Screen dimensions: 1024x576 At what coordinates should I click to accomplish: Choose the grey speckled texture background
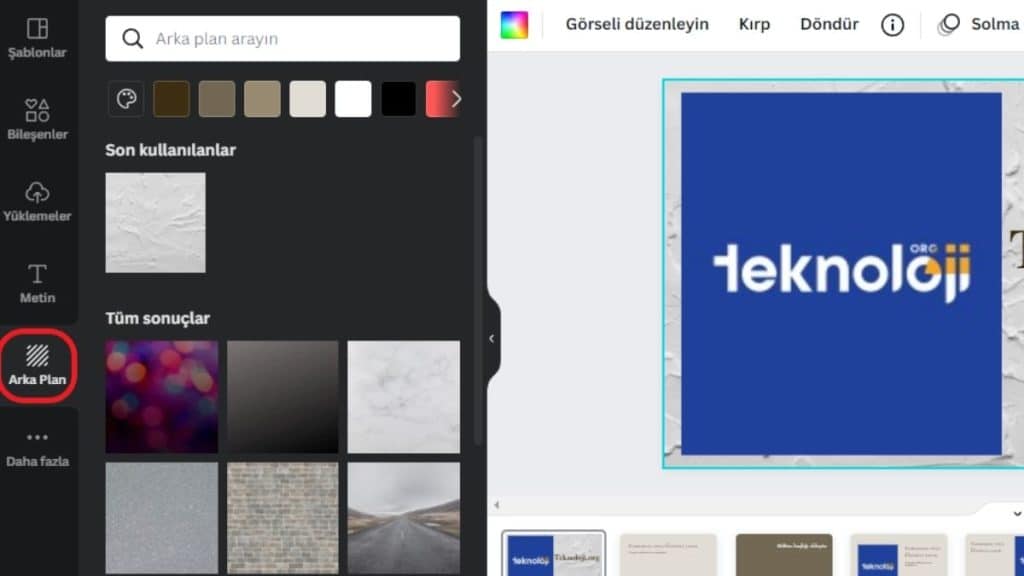tap(162, 518)
